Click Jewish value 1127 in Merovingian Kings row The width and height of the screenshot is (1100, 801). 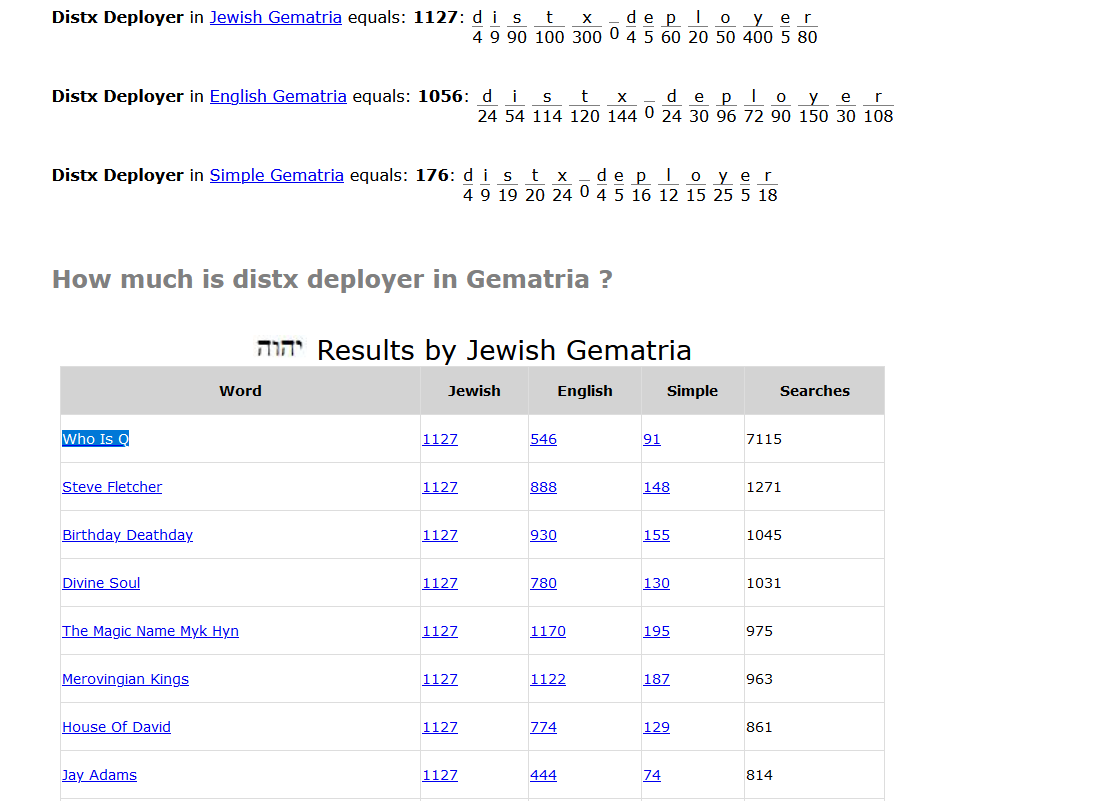(x=440, y=679)
